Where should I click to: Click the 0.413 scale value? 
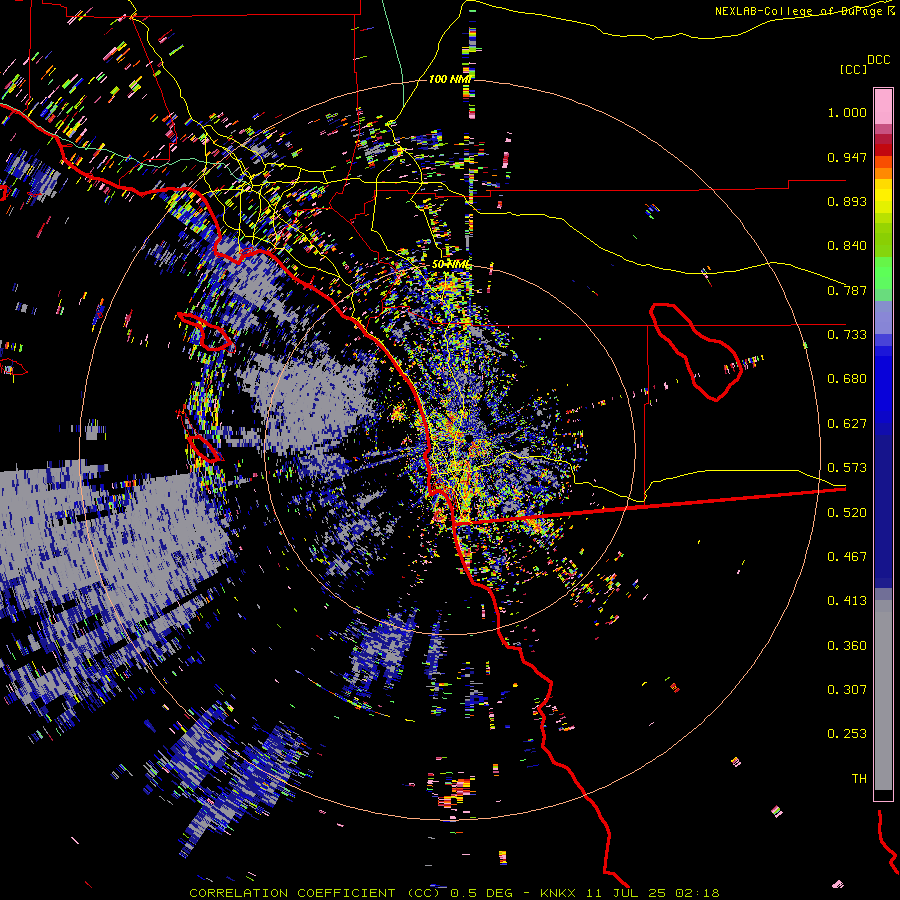847,601
